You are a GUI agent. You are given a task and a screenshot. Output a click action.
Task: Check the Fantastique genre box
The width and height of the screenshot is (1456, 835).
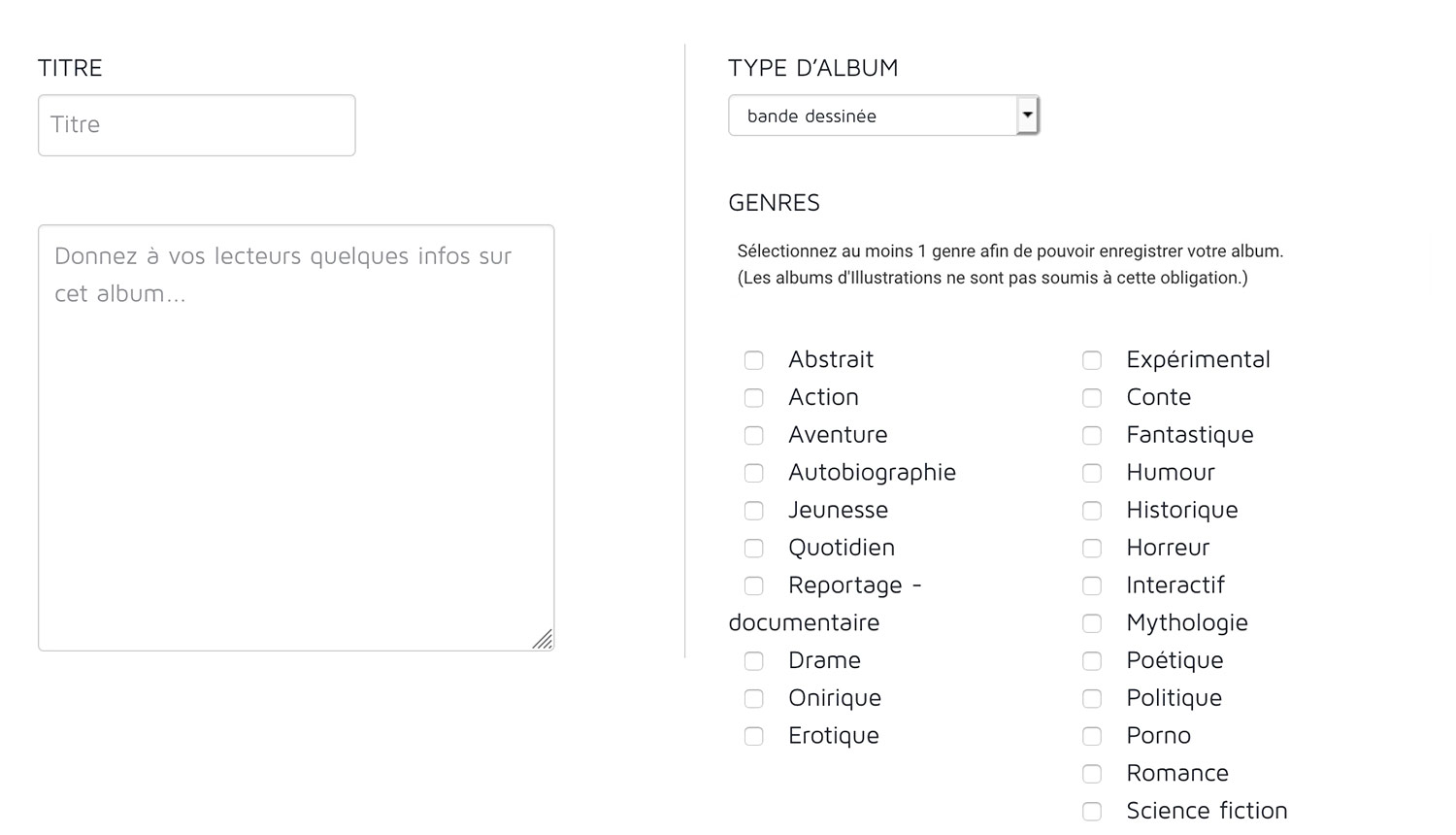[1092, 436]
